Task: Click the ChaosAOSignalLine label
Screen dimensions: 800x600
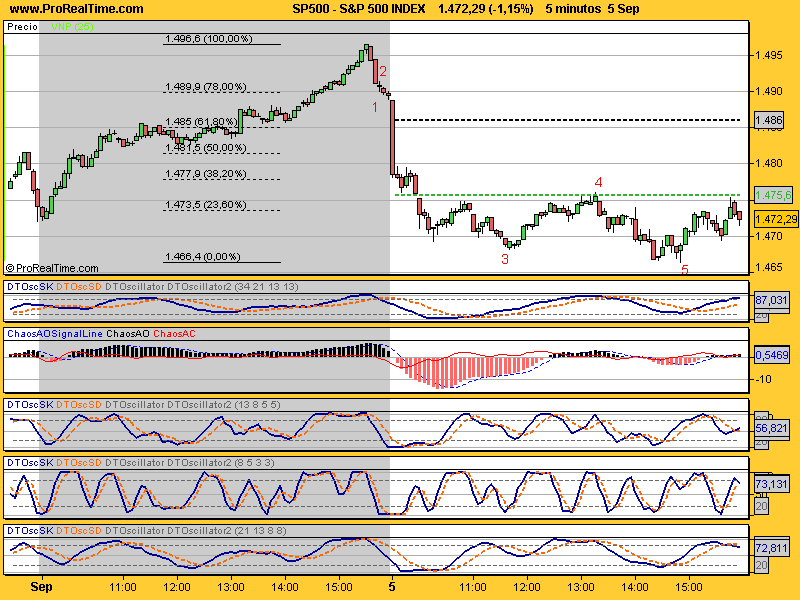Action: point(55,334)
